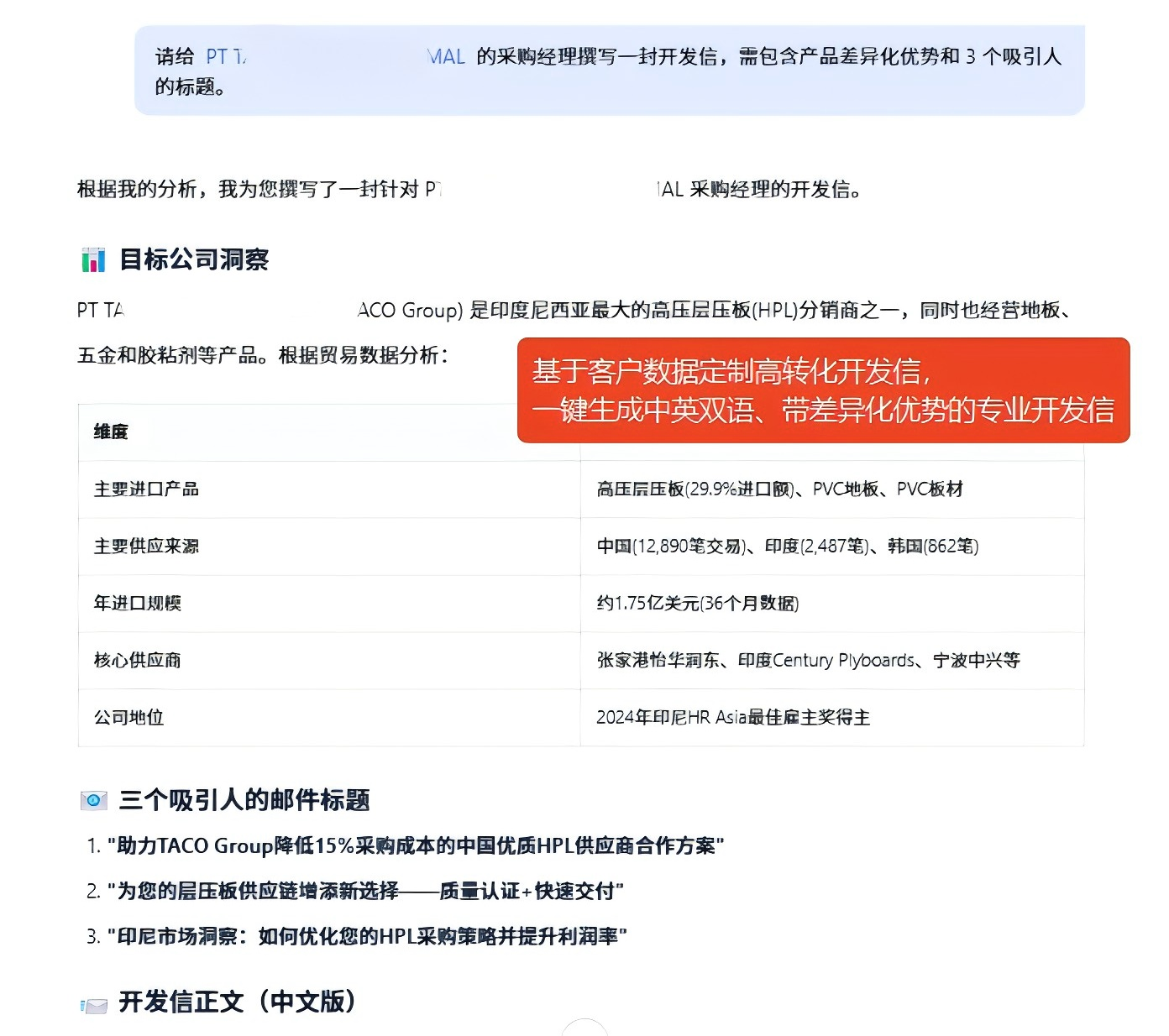This screenshot has height=1036, width=1169.
Task: Click the bar chart icon beside 目标公司洞察
Action: click(x=93, y=259)
